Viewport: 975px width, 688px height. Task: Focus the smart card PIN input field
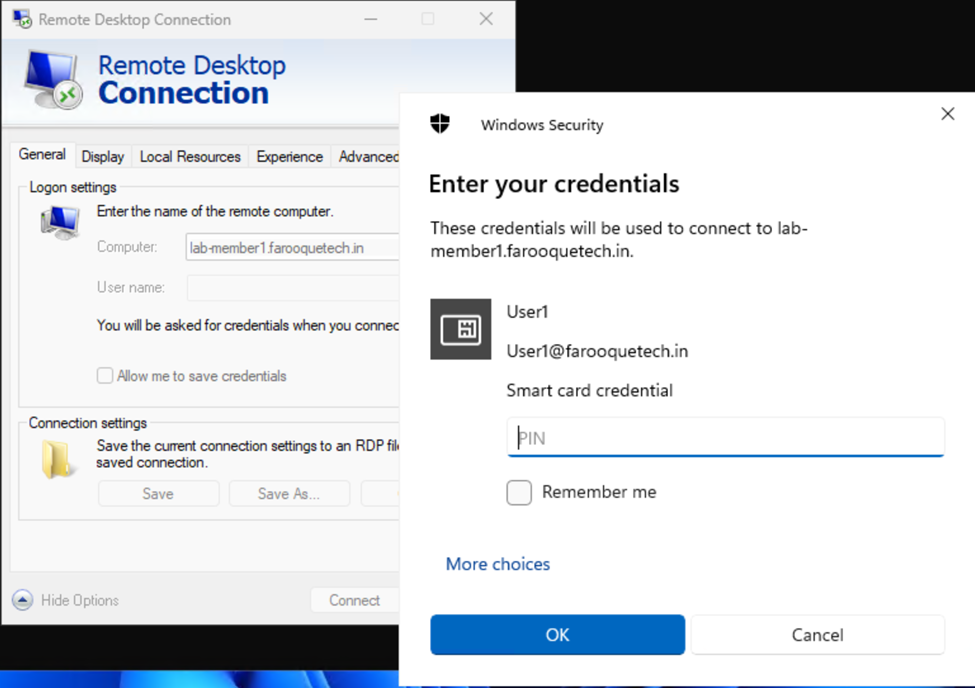pos(726,437)
